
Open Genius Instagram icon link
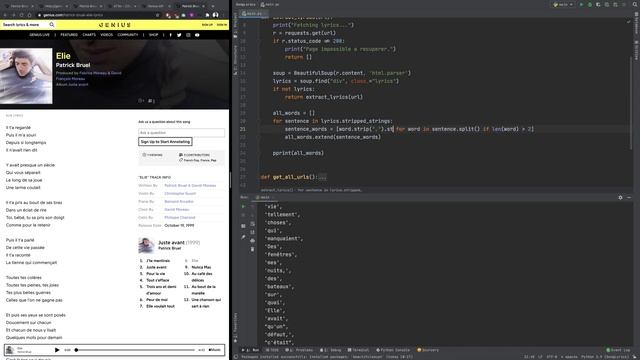(x=188, y=35)
